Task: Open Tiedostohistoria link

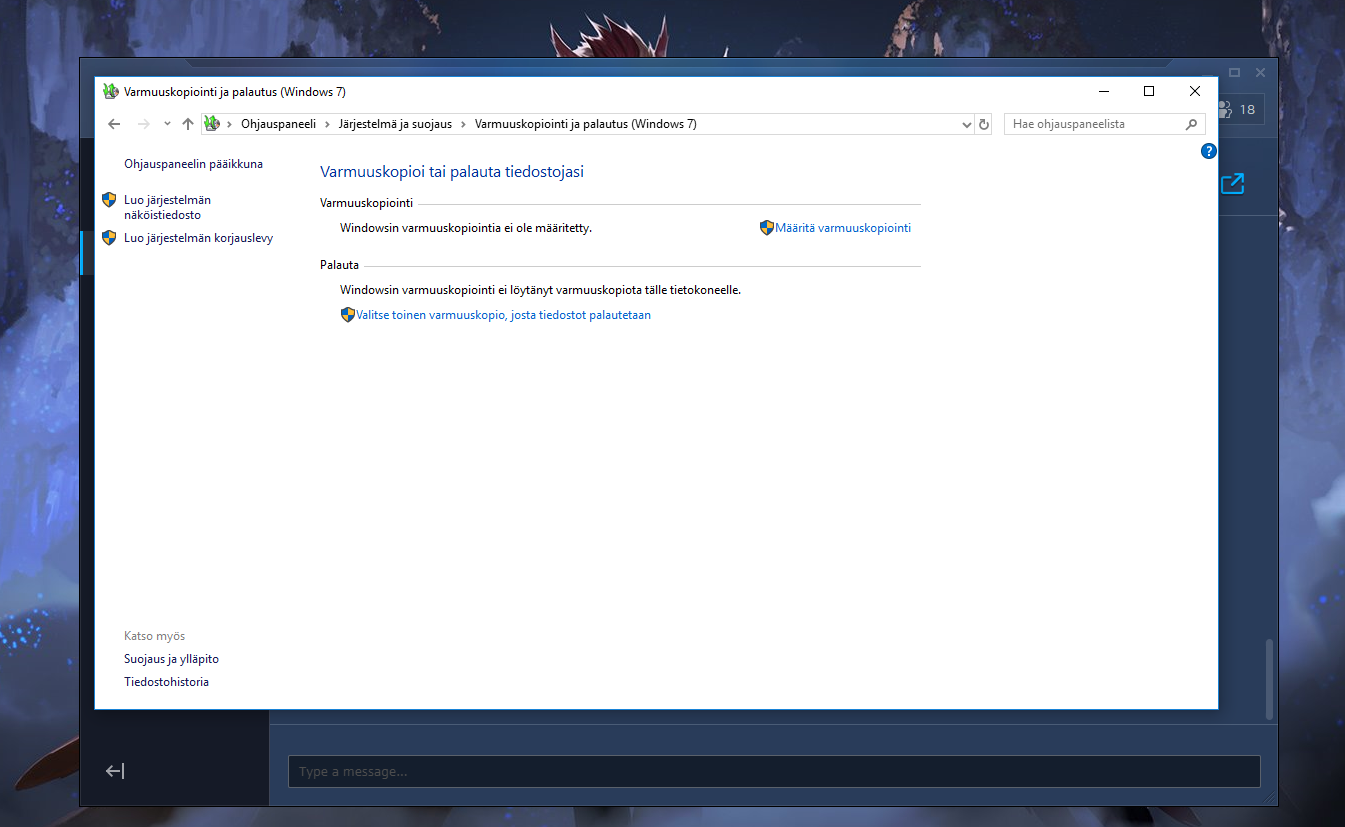Action: tap(166, 682)
